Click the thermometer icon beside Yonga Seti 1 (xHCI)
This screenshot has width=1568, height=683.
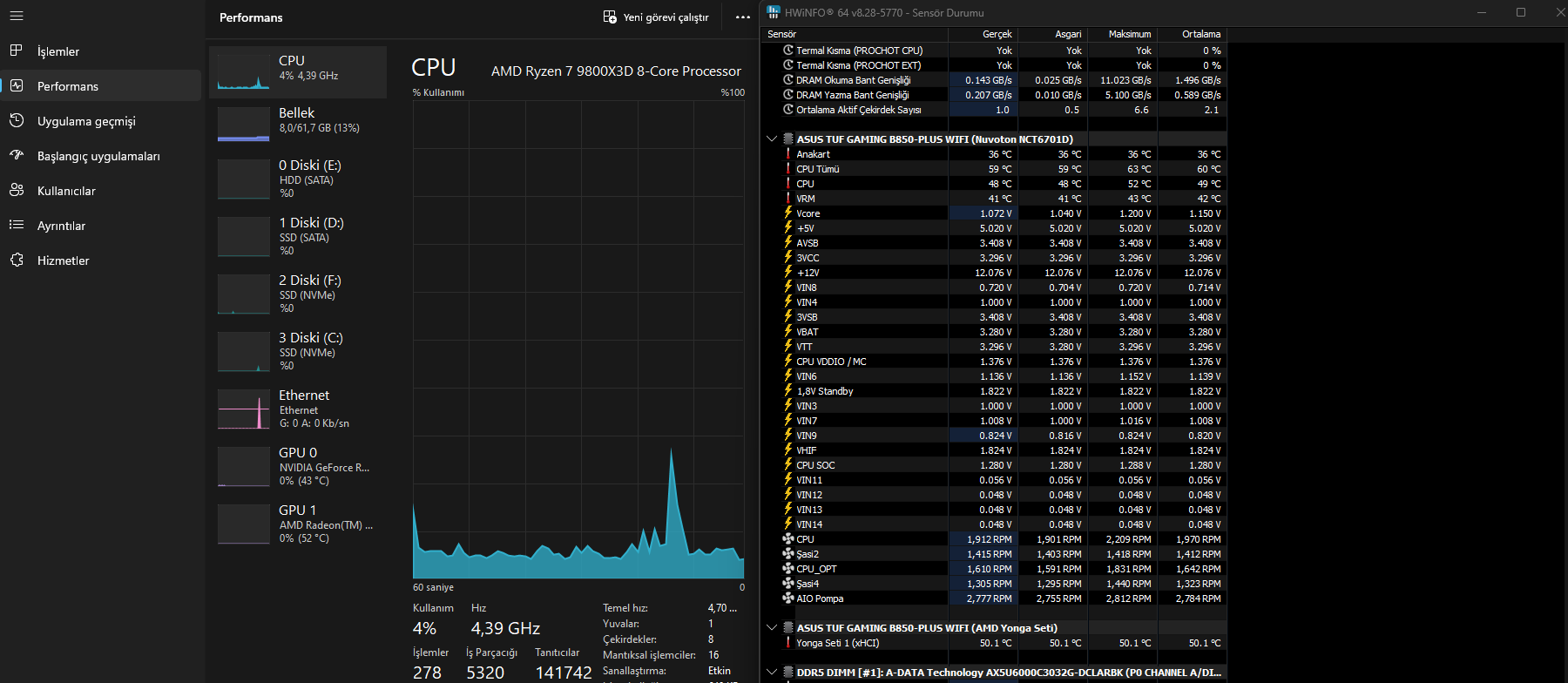pos(788,643)
